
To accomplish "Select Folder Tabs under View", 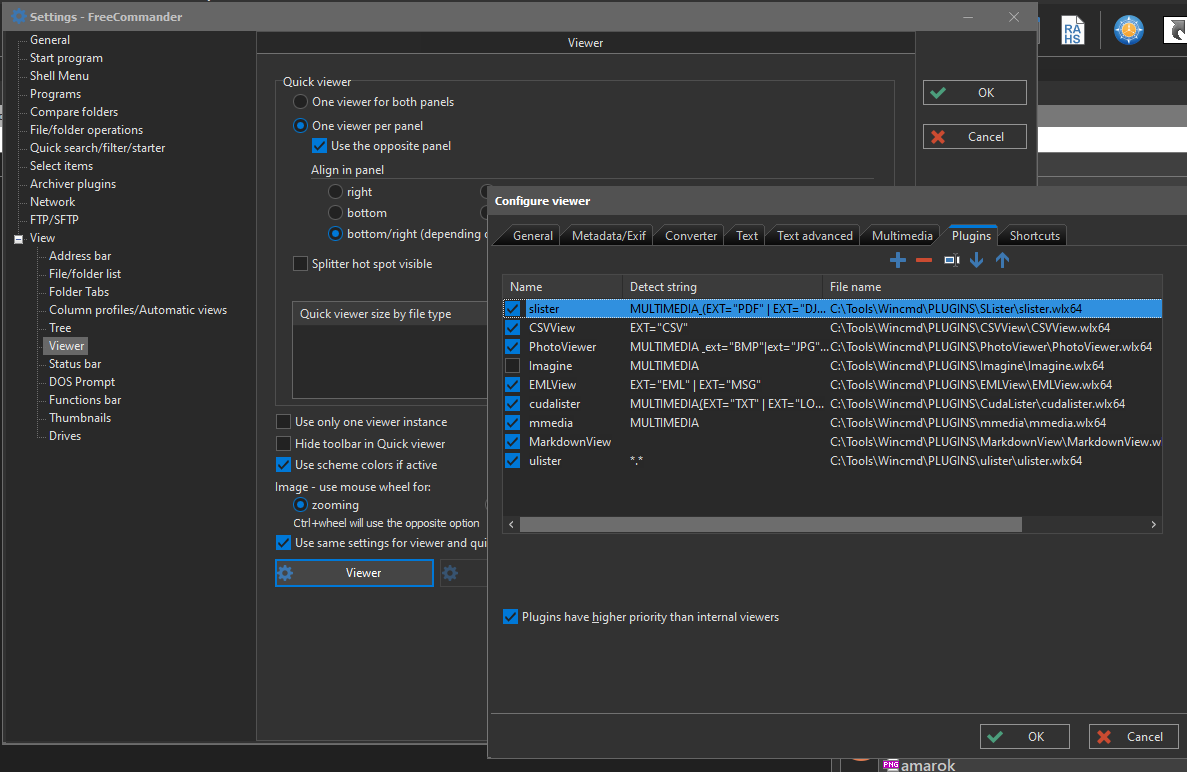I will [79, 291].
